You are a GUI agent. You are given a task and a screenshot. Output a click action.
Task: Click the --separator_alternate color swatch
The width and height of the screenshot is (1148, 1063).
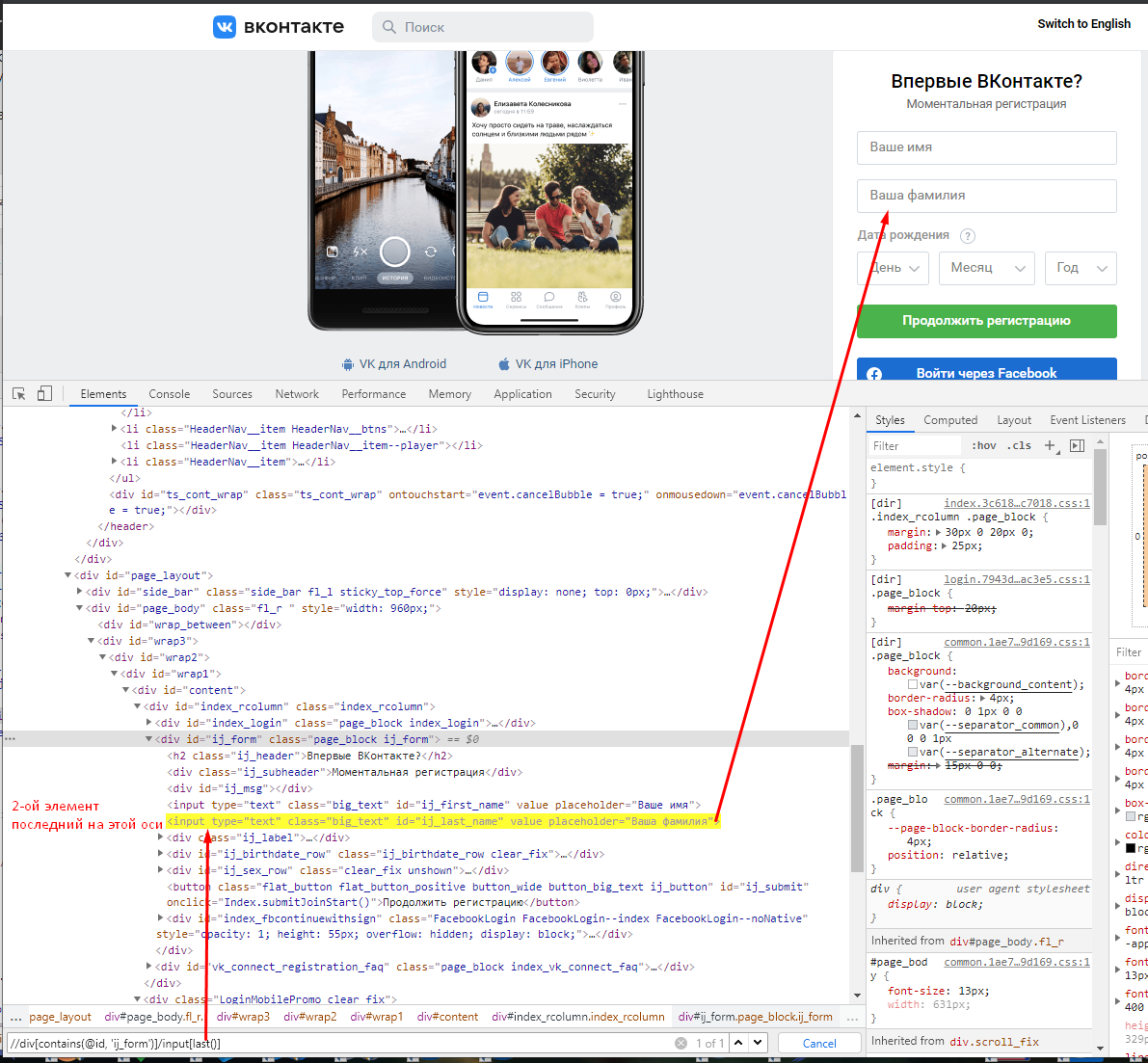pyautogui.click(x=913, y=752)
